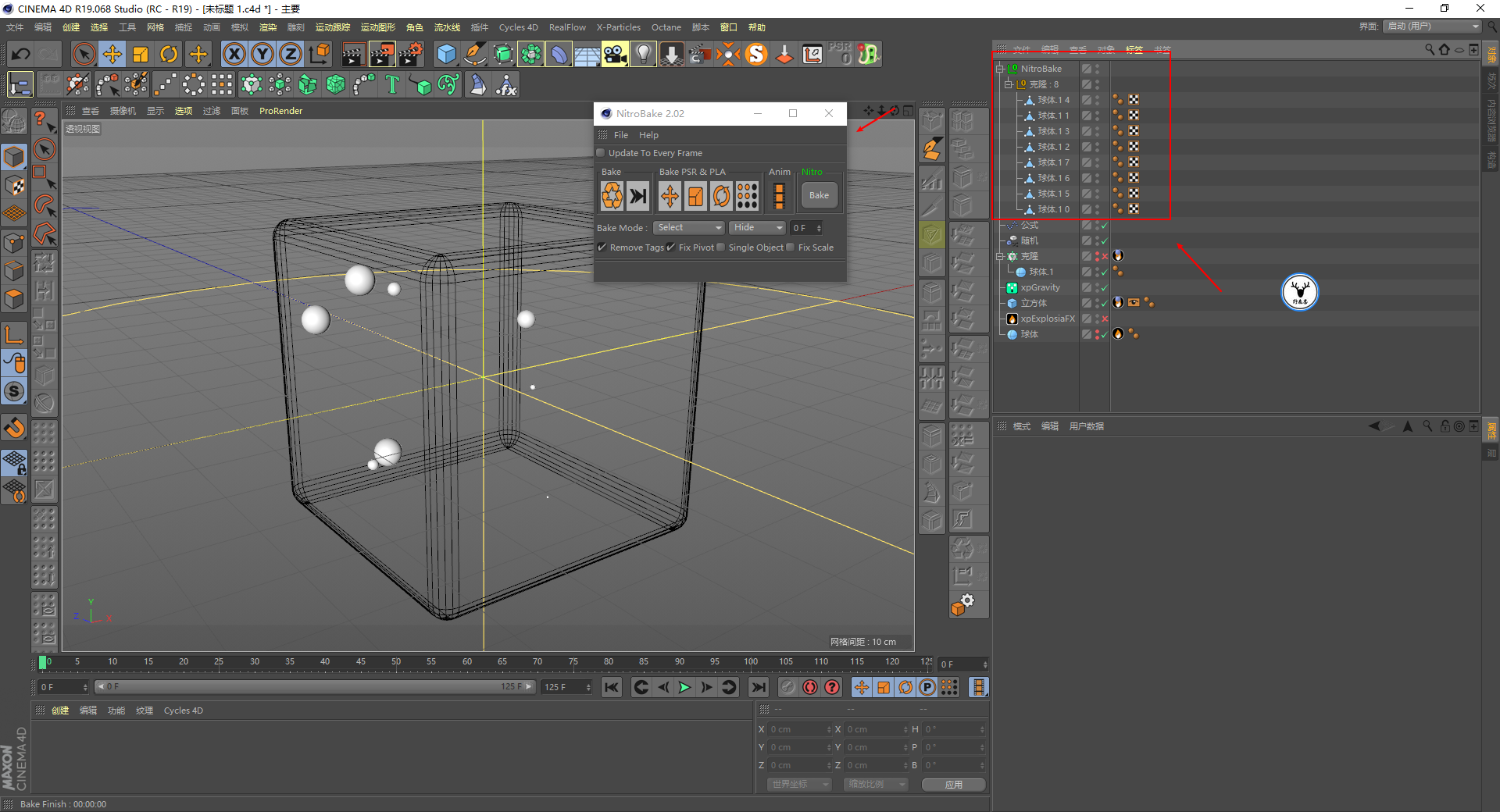Add a Cube primitive from the toolbar

pyautogui.click(x=446, y=54)
